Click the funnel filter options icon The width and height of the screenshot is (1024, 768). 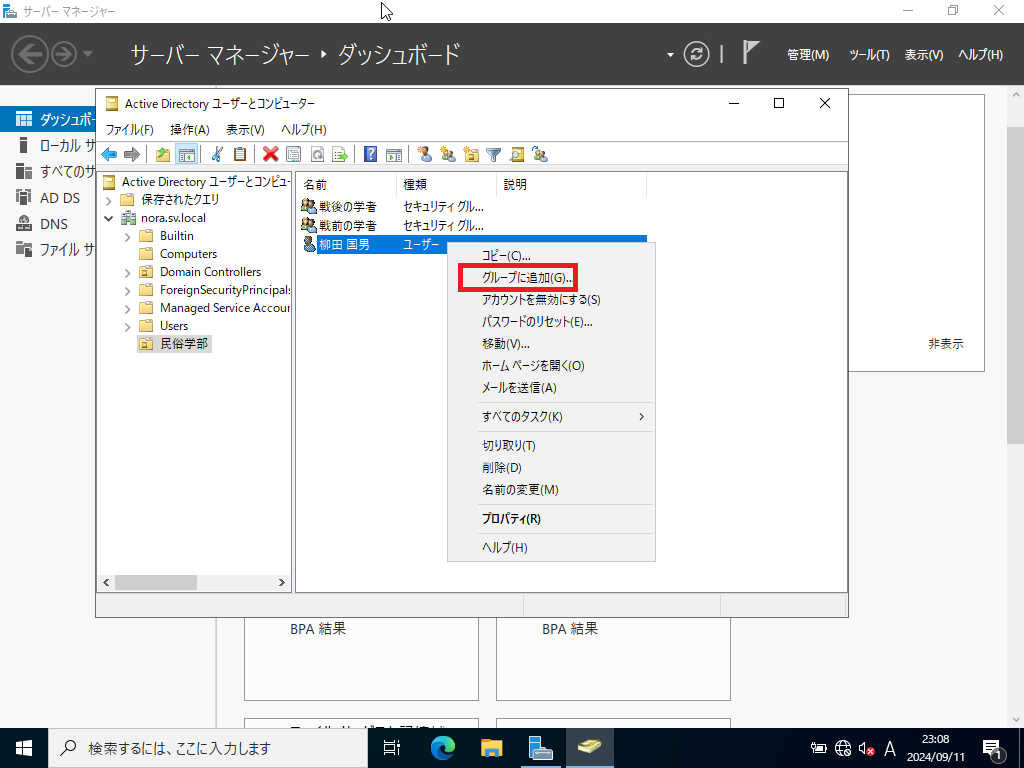[494, 154]
